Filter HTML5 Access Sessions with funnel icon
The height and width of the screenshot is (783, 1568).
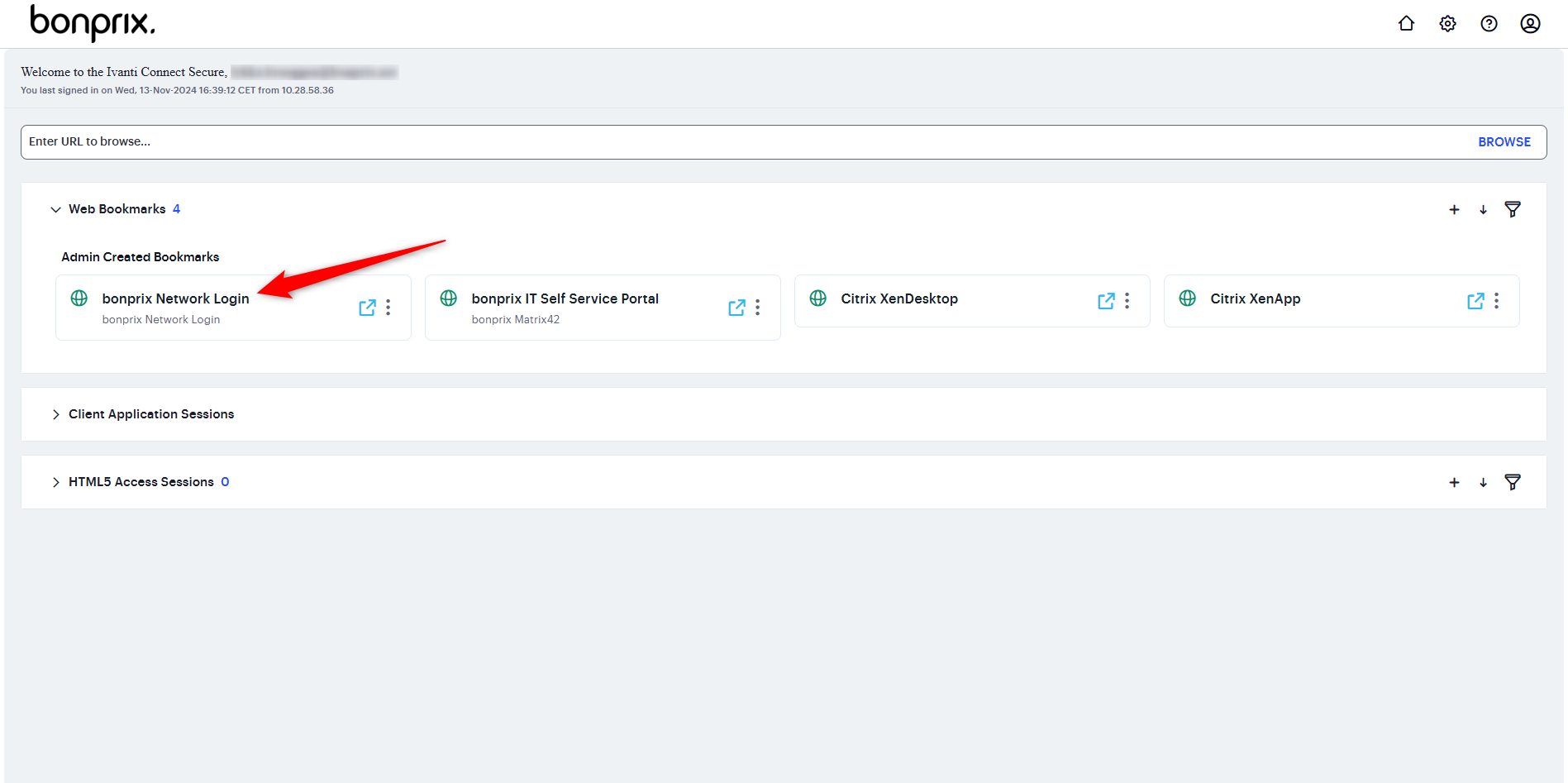[1512, 483]
